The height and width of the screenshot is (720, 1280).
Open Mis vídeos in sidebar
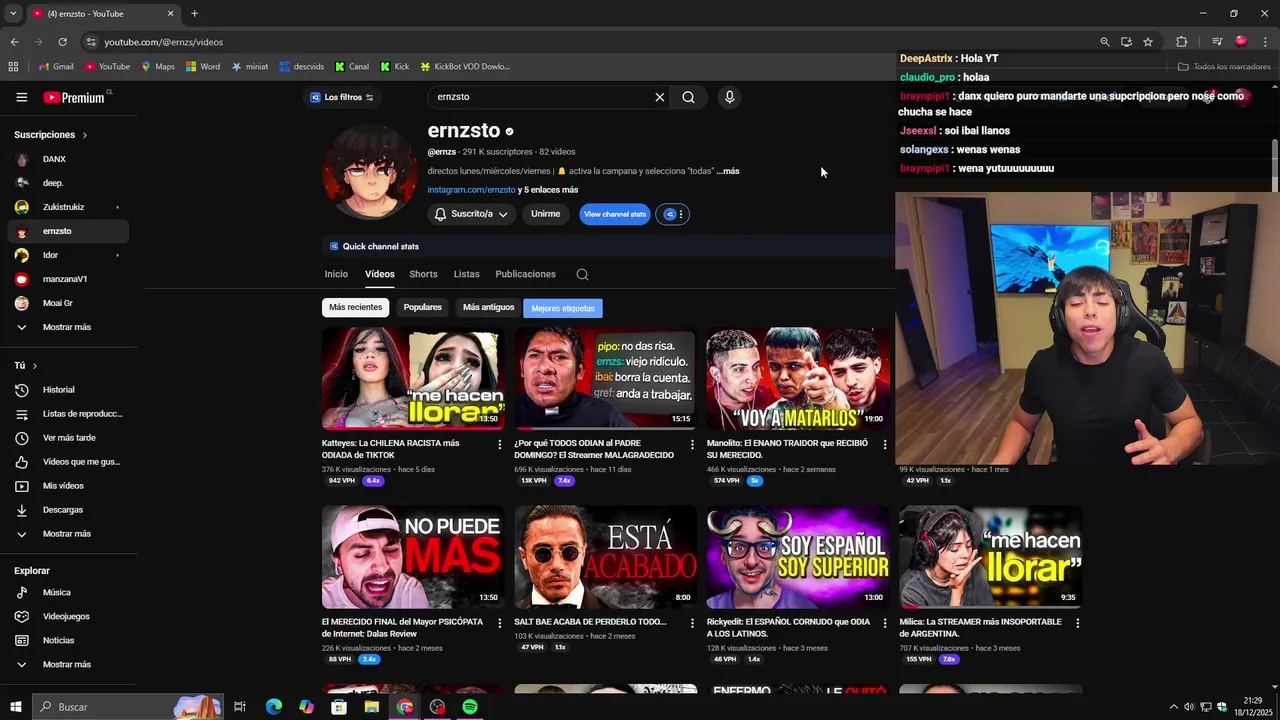pyautogui.click(x=68, y=486)
